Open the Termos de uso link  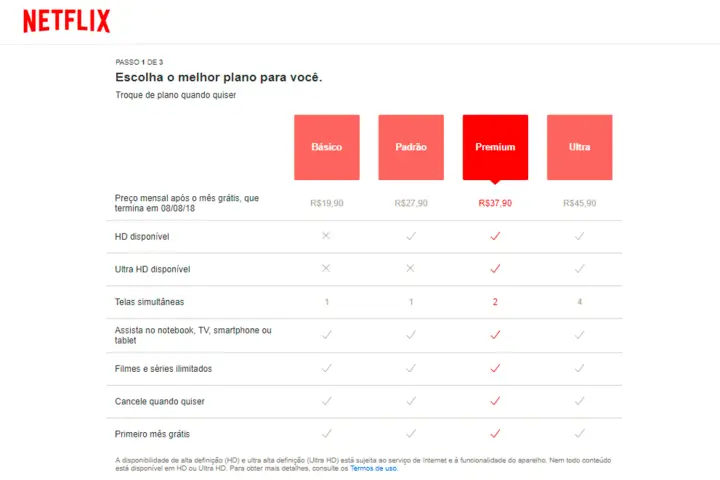373,468
